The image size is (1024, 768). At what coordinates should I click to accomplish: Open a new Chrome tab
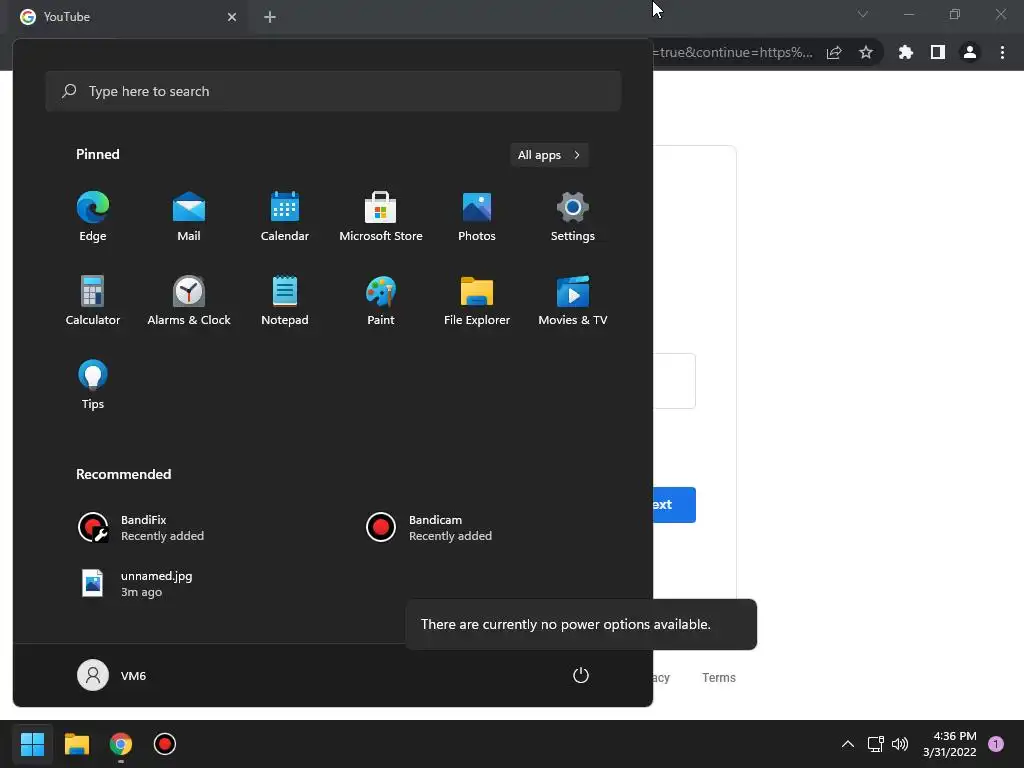point(270,17)
